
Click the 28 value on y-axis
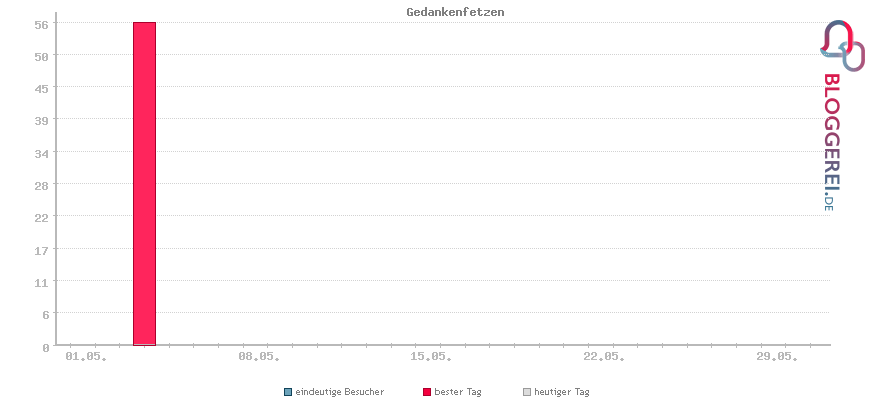click(43, 185)
